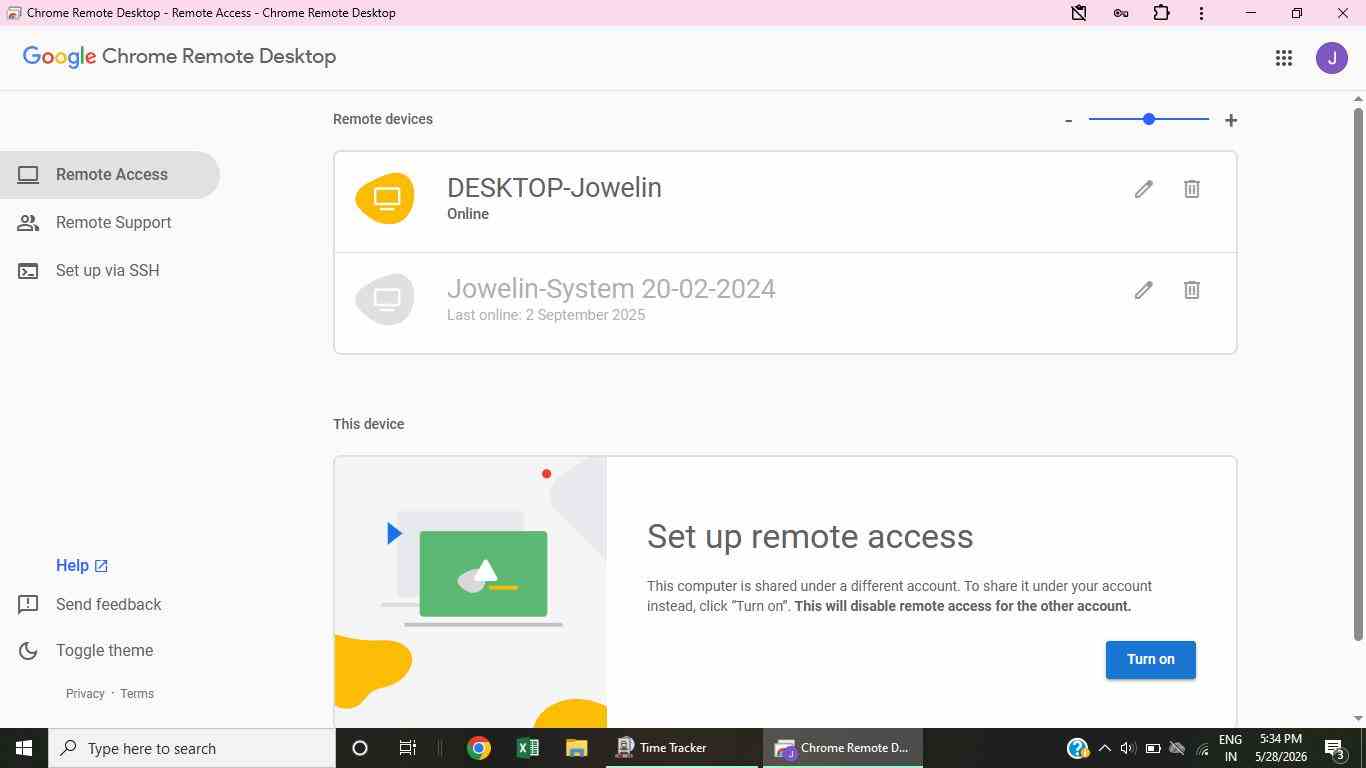Screen dimensions: 1366x768
Task: Click the Turn on button
Action: pyautogui.click(x=1150, y=660)
